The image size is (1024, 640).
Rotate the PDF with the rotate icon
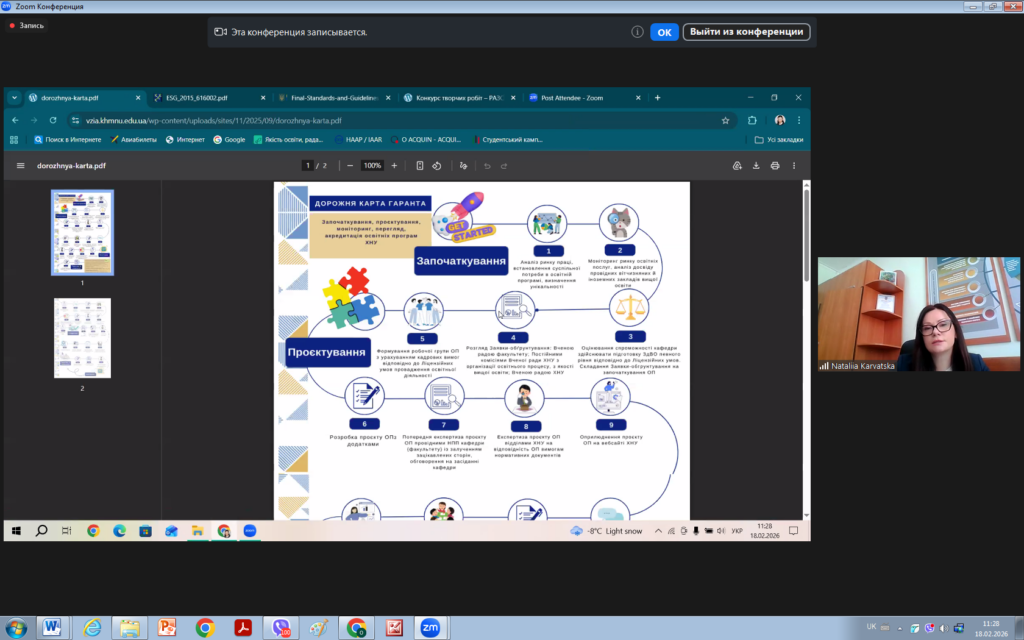coord(437,166)
